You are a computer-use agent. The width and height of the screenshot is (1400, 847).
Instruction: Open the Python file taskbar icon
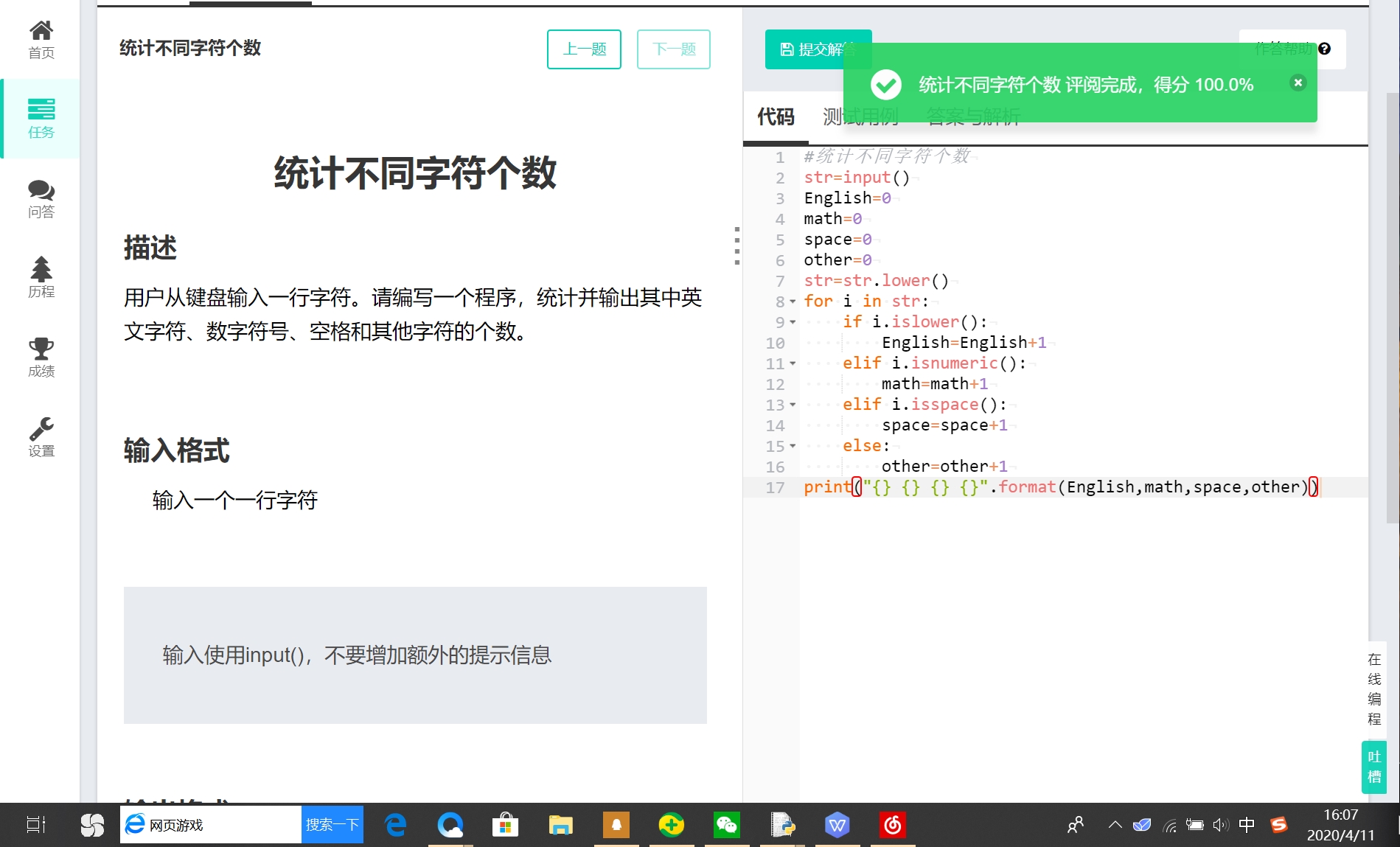(782, 825)
